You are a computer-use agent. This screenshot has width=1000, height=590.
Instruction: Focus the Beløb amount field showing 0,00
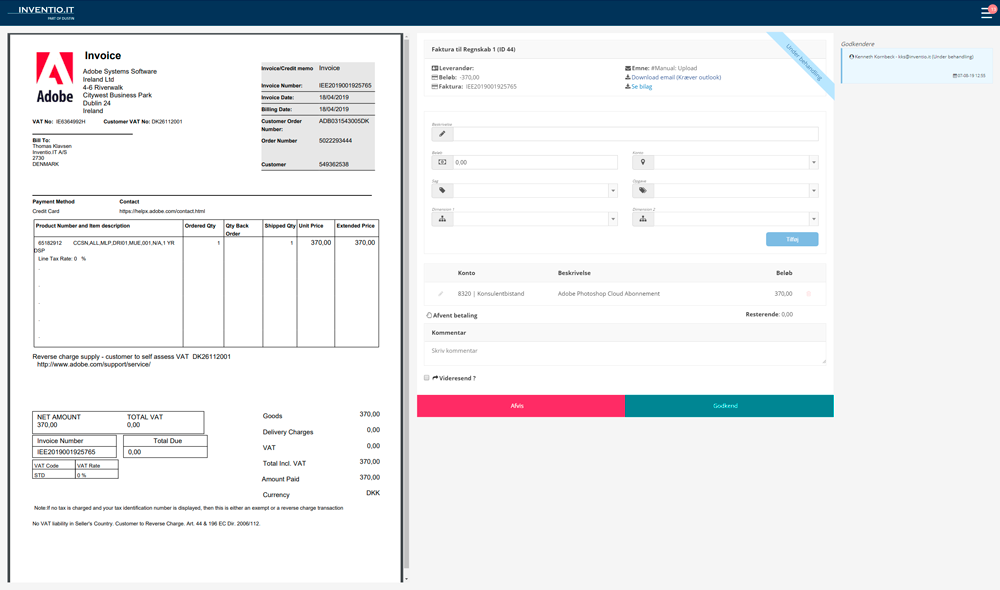(535, 162)
